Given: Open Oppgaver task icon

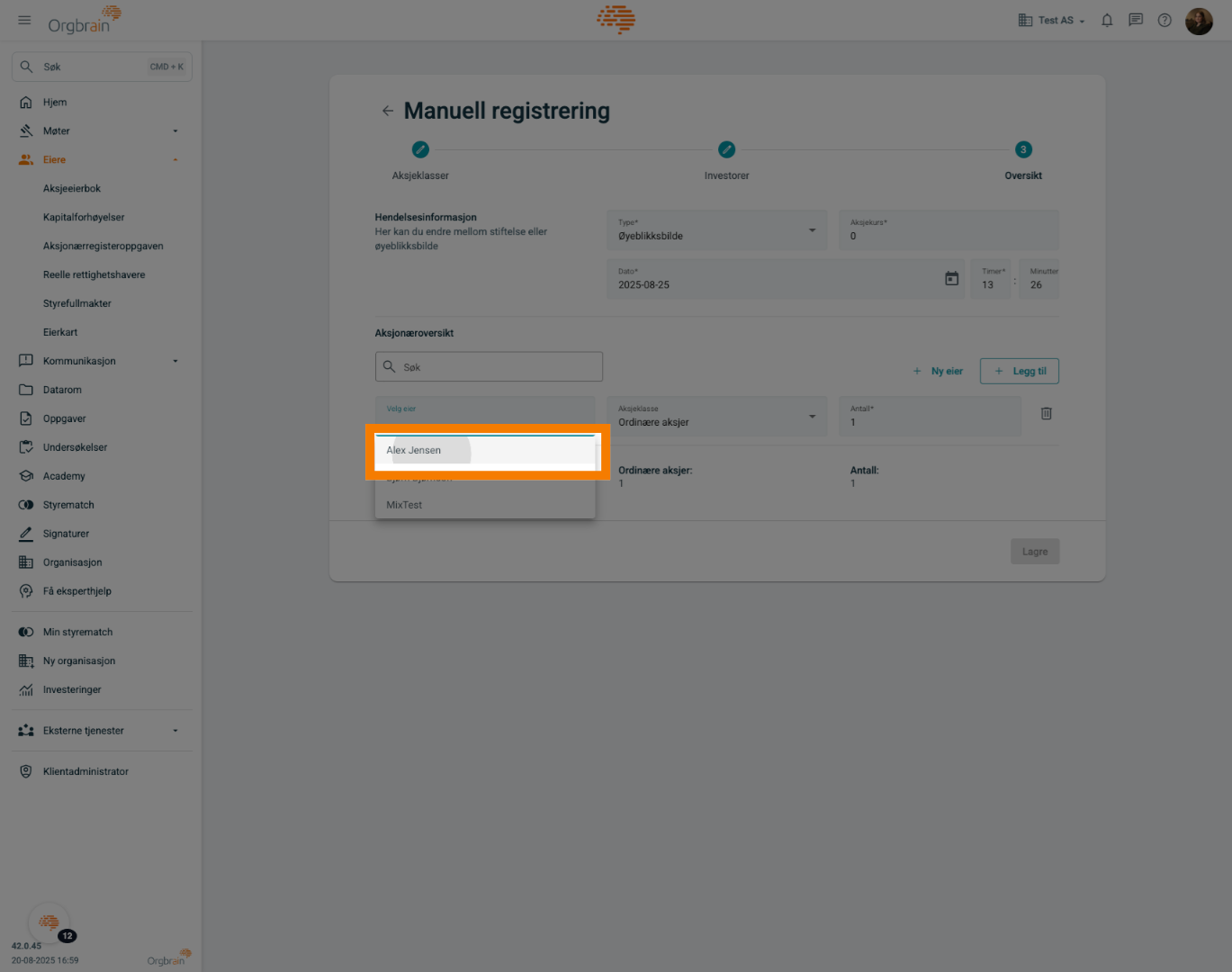Looking at the screenshot, I should click(26, 418).
